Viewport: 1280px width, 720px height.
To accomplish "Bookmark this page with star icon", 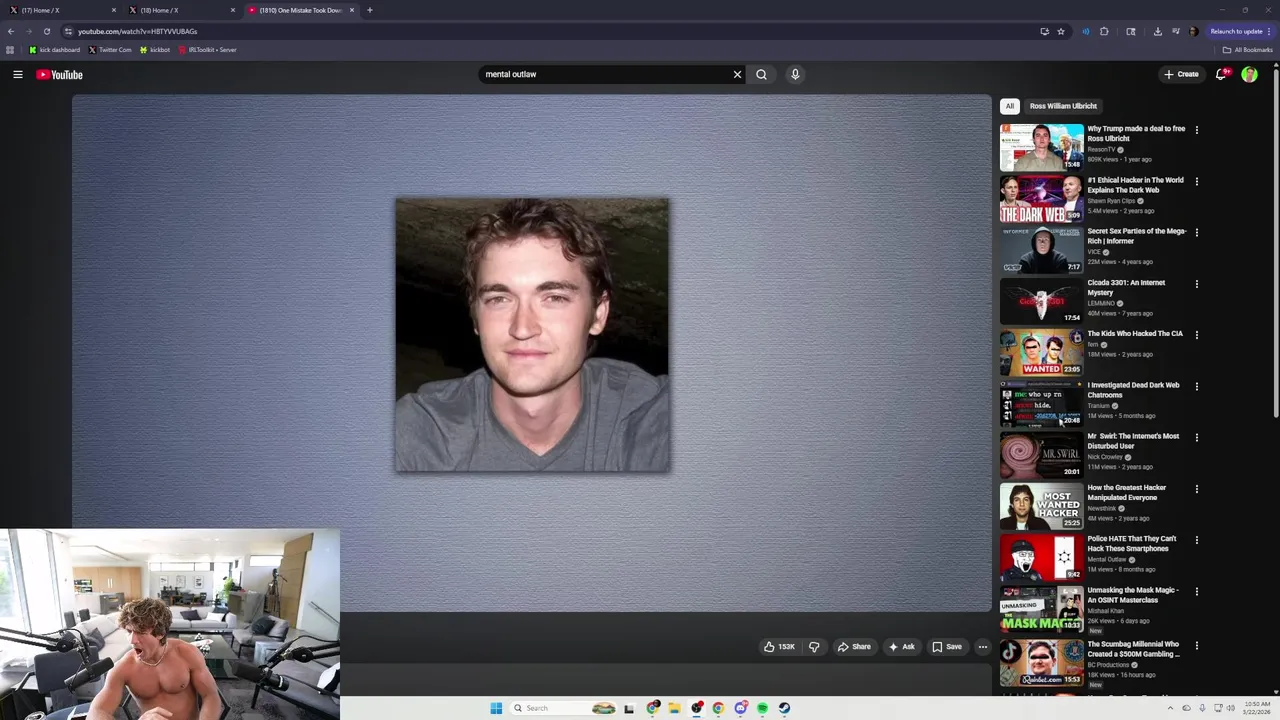I will coord(1061,31).
